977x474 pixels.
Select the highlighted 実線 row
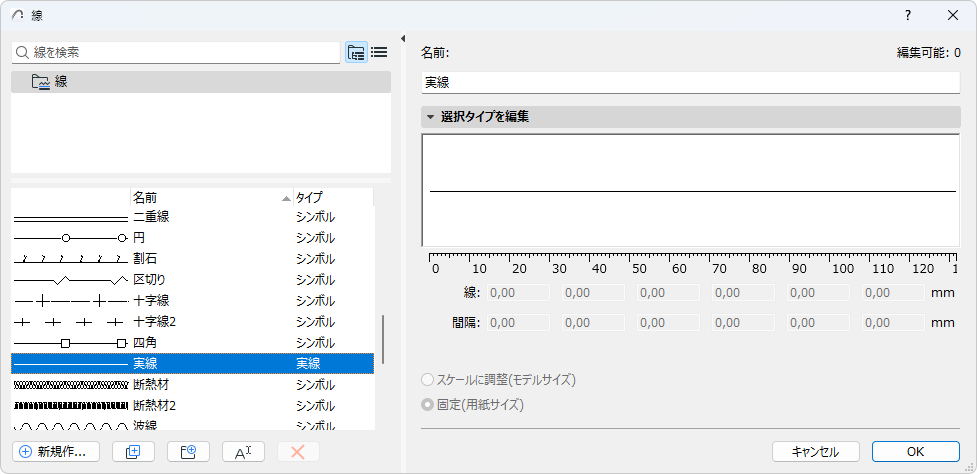point(193,364)
